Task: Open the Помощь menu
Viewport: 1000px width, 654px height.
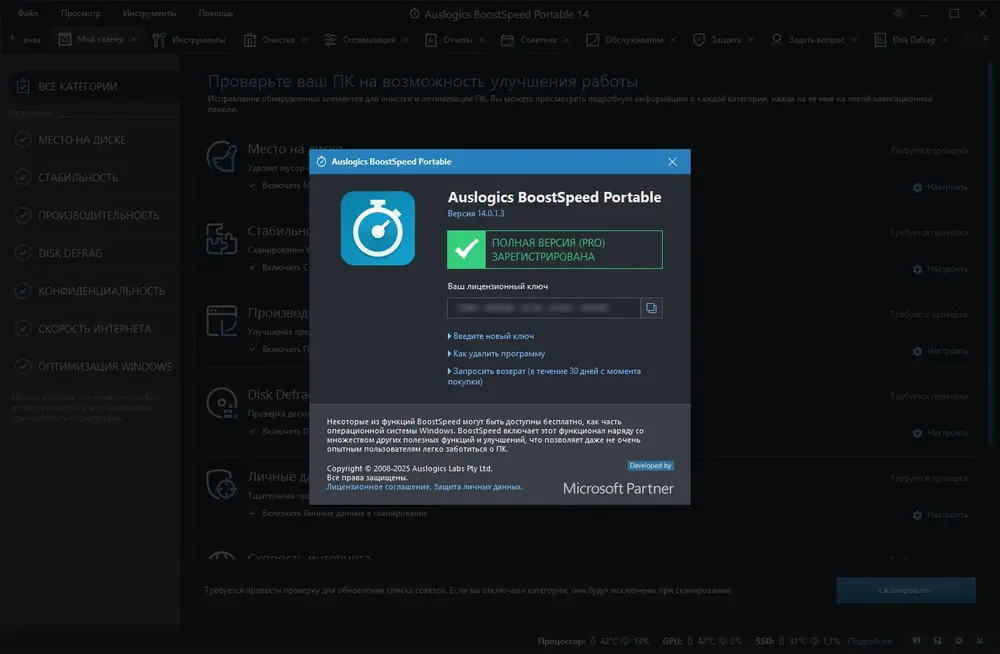Action: tap(216, 13)
